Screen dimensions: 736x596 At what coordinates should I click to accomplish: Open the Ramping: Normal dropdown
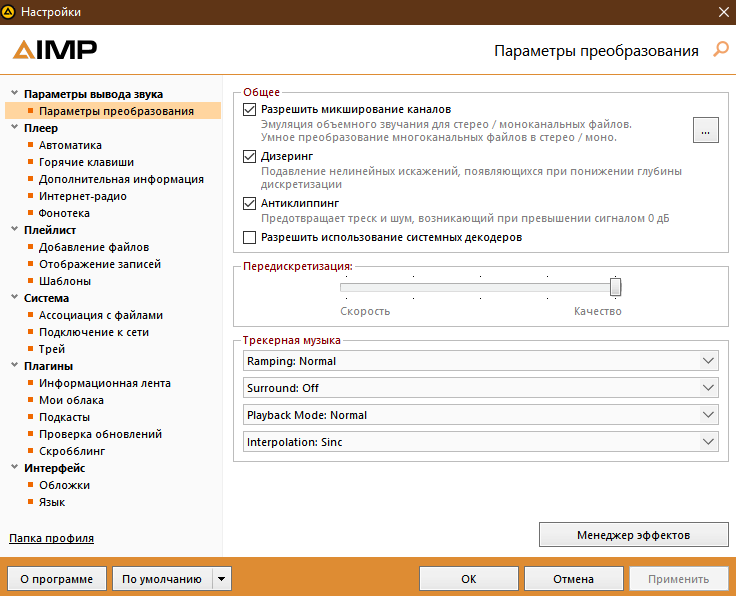(x=480, y=361)
